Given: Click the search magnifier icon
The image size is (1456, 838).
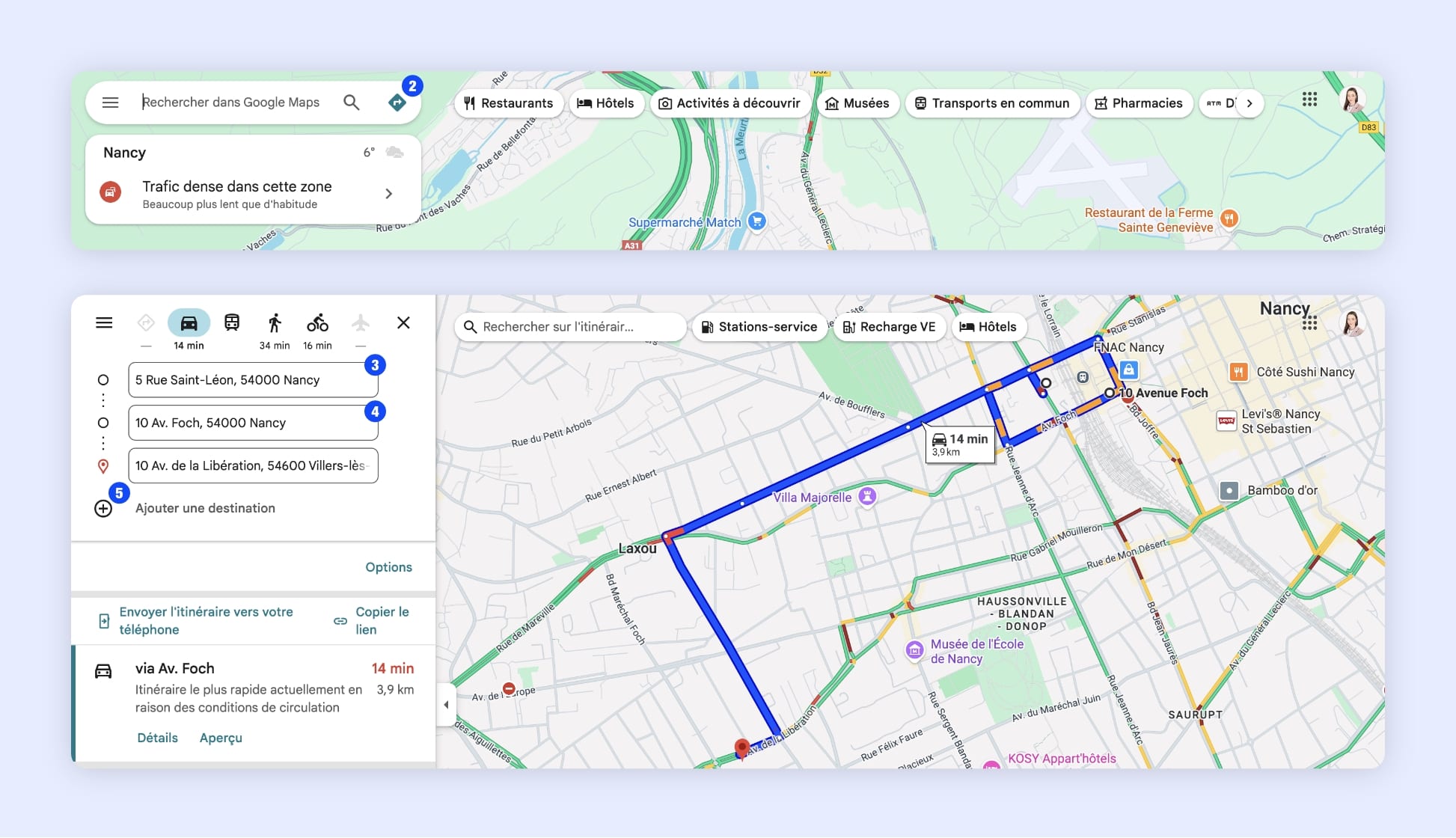Looking at the screenshot, I should tap(351, 102).
